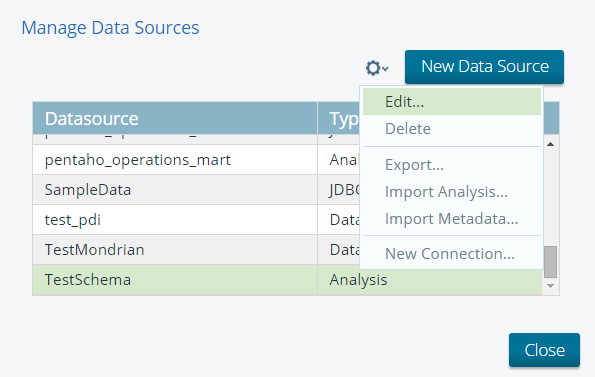Click the New Data Source button
The height and width of the screenshot is (377, 595).
484,67
